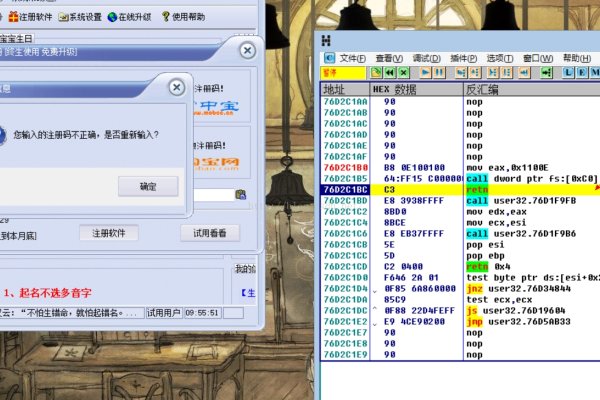Screen dimensions: 600x400
Task: Click the 试用用户 status bar cell
Action: tap(163, 313)
